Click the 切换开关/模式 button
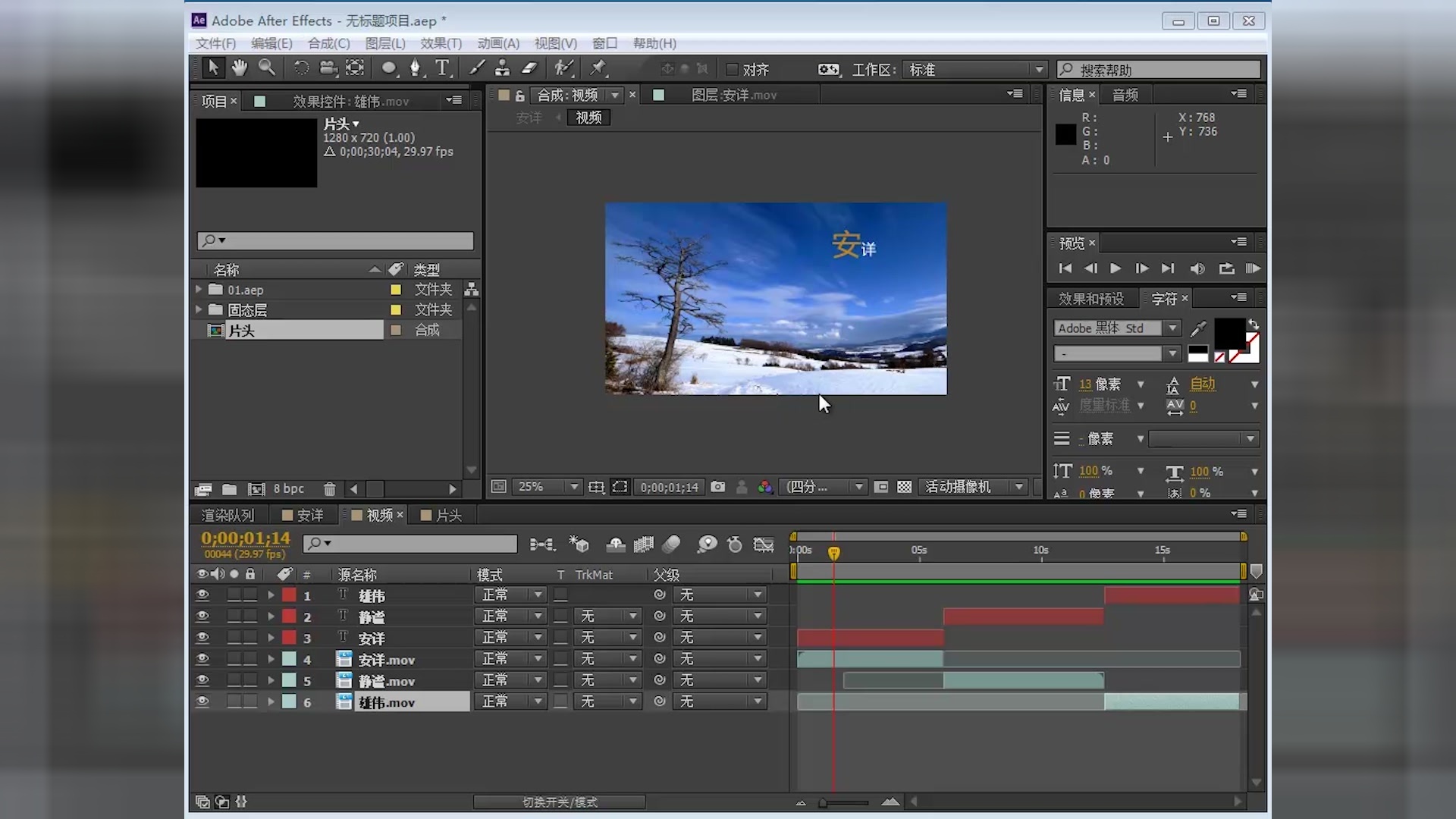 (x=560, y=802)
